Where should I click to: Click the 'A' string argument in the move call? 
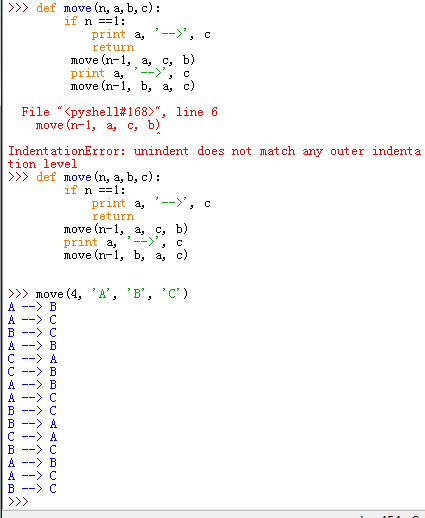click(x=102, y=294)
